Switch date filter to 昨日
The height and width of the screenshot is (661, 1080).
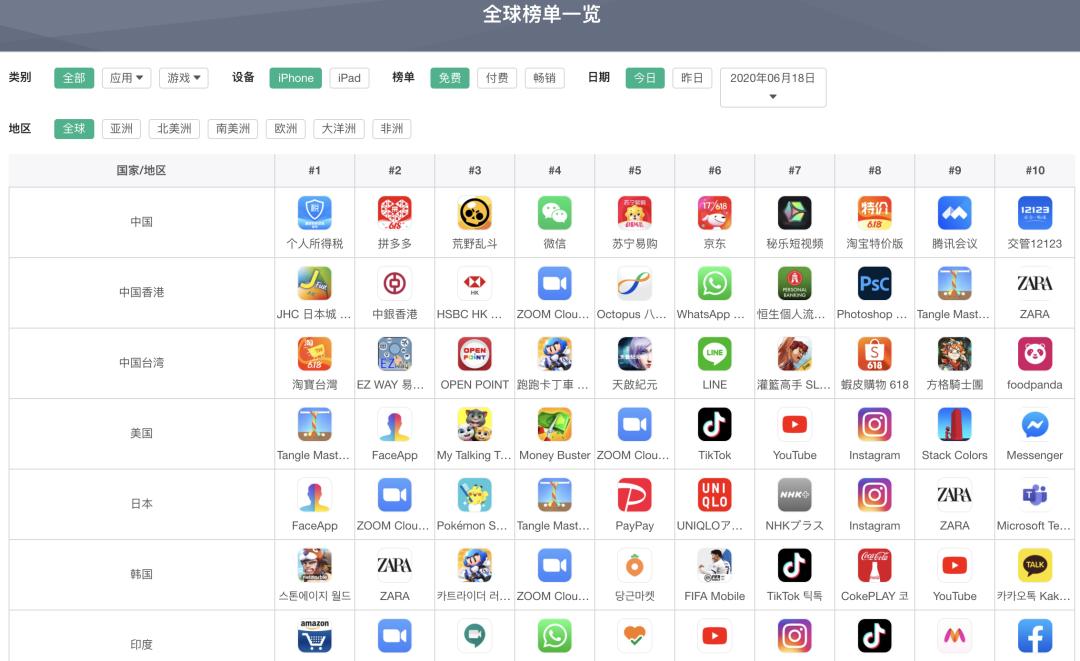pos(692,78)
